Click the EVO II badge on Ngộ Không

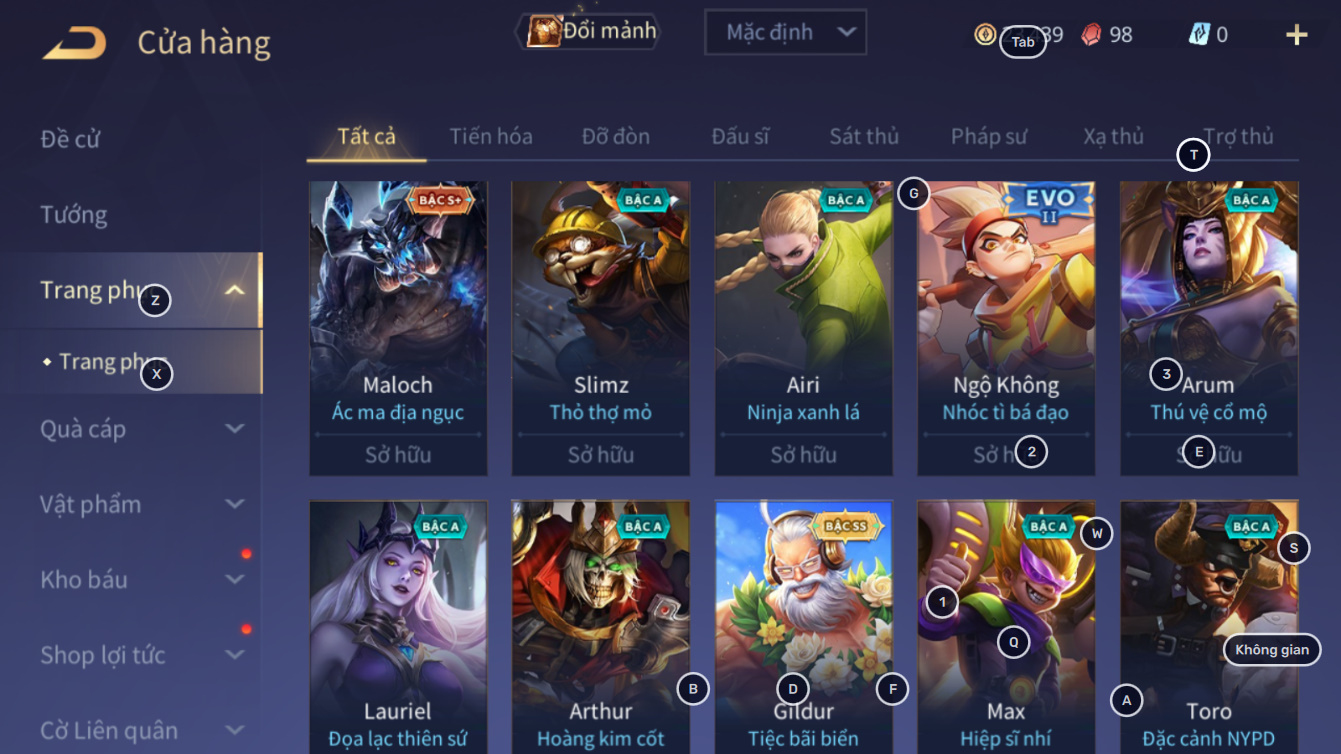(1049, 206)
